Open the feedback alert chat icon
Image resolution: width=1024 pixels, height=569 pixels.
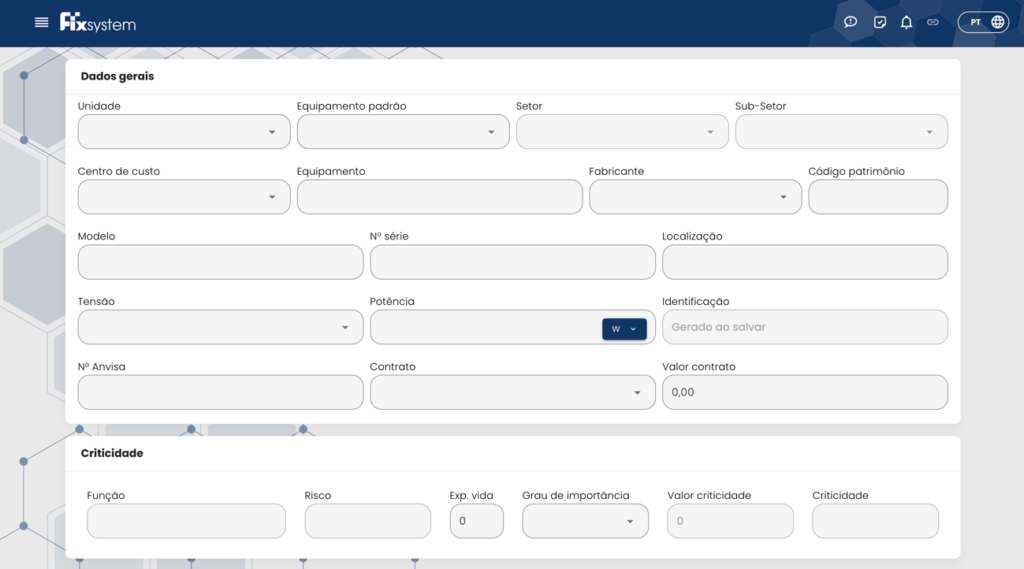click(x=851, y=22)
